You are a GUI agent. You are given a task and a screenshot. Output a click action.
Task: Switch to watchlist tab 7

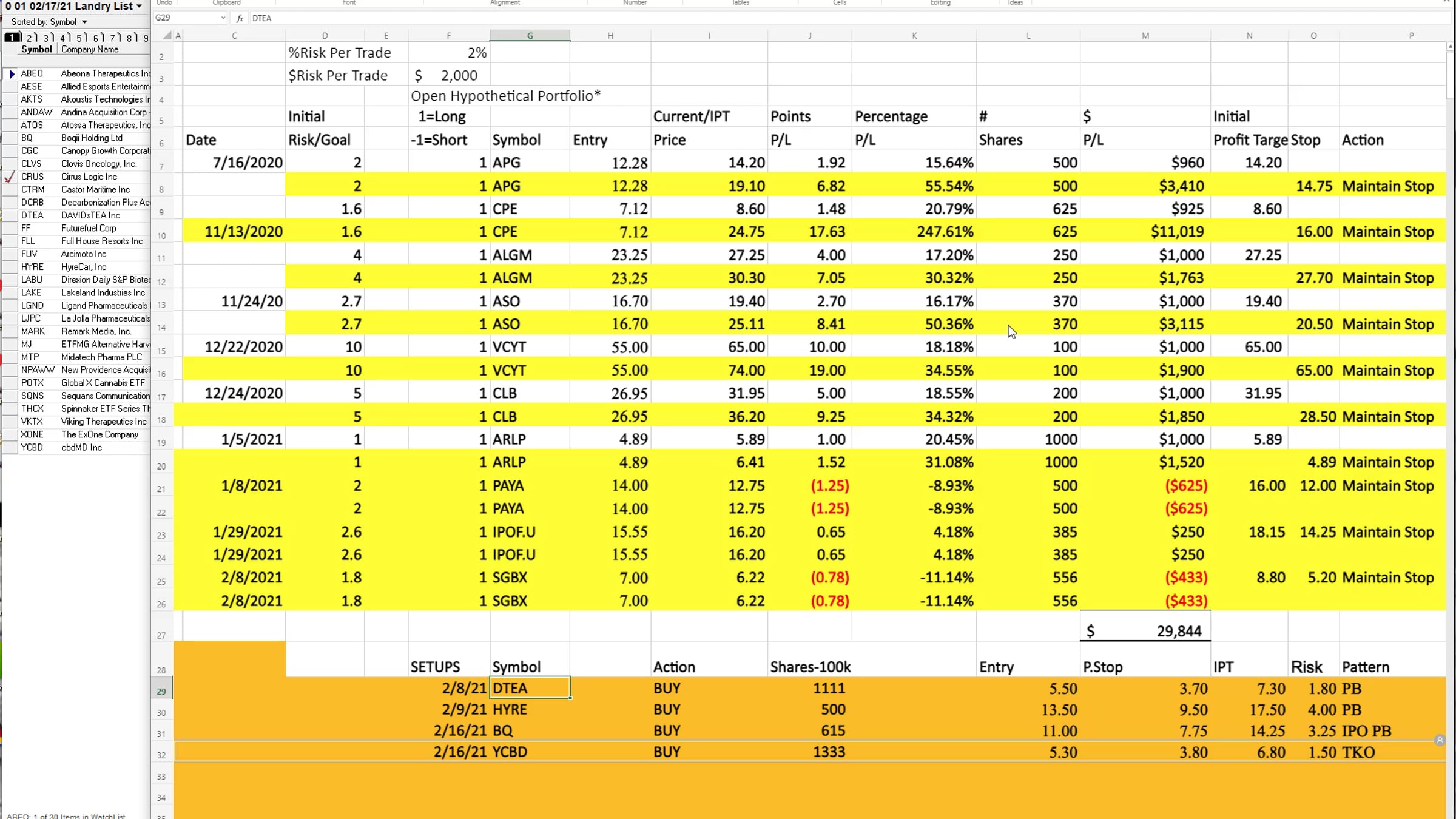click(113, 38)
